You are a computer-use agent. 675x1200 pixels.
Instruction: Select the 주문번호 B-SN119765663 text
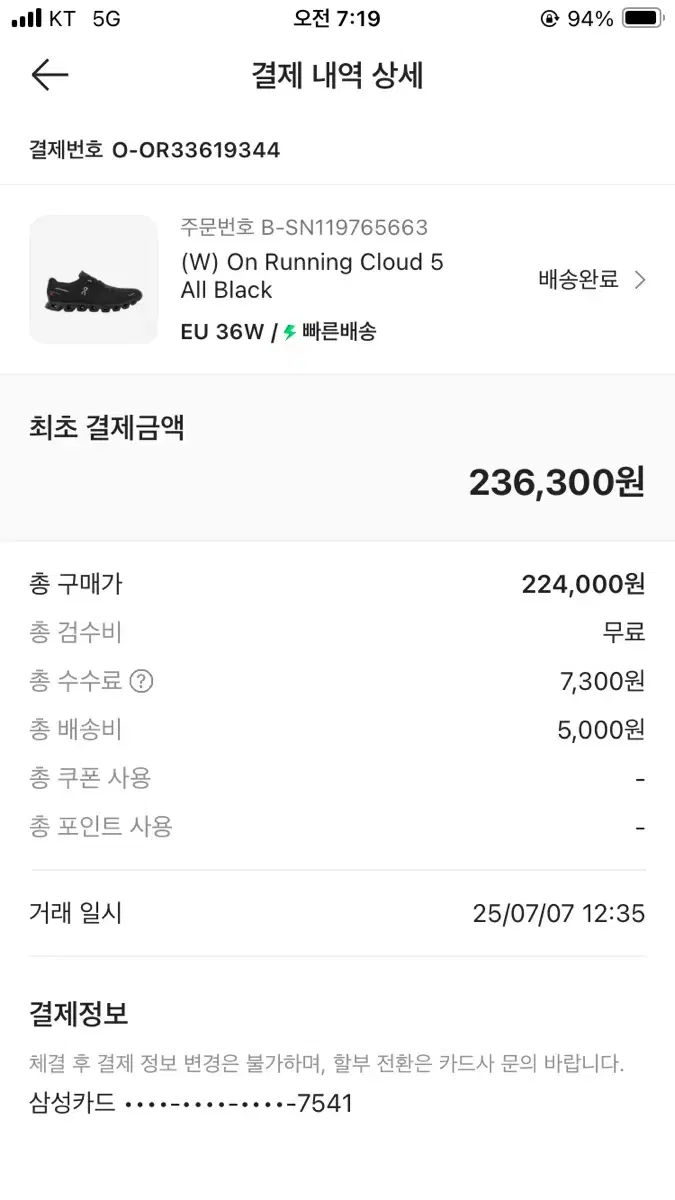[x=304, y=227]
